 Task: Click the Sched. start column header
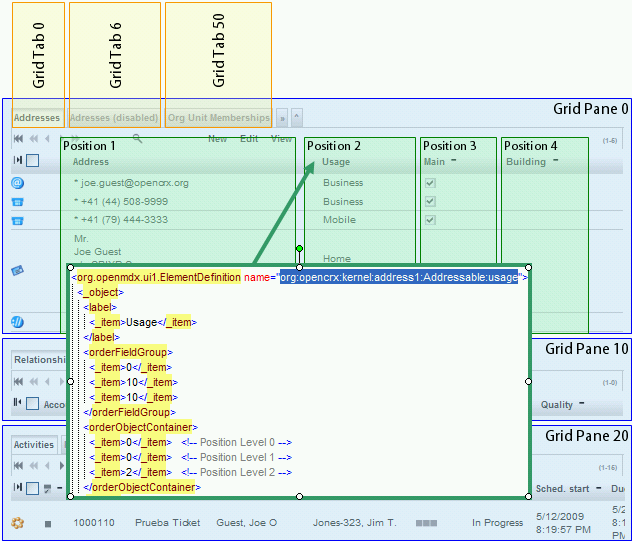pos(562,489)
